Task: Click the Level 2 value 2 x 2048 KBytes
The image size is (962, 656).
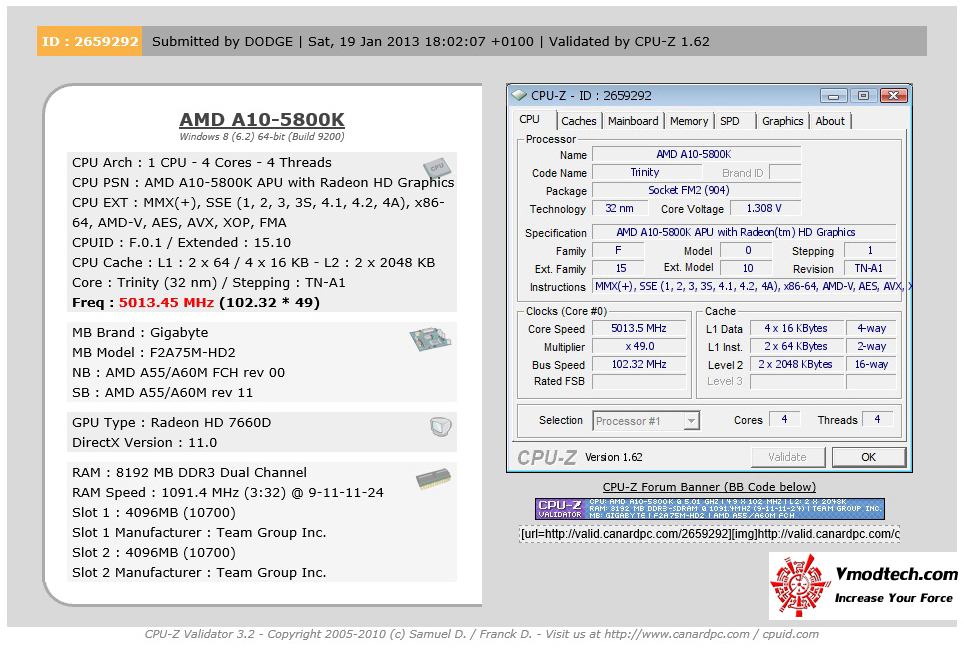Action: click(796, 364)
